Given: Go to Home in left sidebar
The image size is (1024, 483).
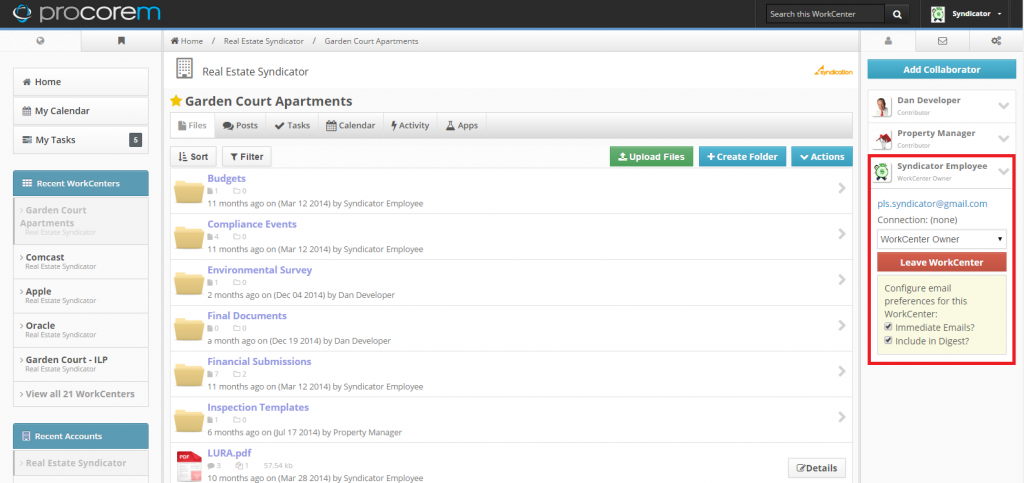Looking at the screenshot, I should click(x=81, y=82).
